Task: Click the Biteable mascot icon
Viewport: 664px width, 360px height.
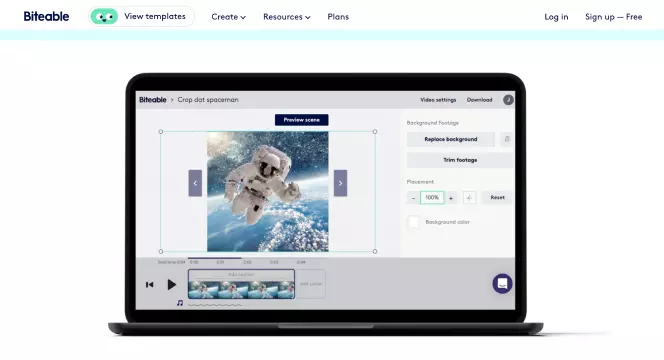Action: pyautogui.click(x=104, y=17)
